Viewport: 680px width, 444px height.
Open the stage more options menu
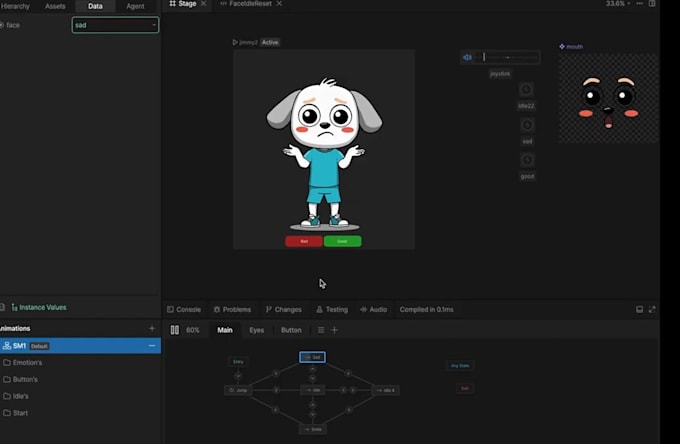coord(639,3)
